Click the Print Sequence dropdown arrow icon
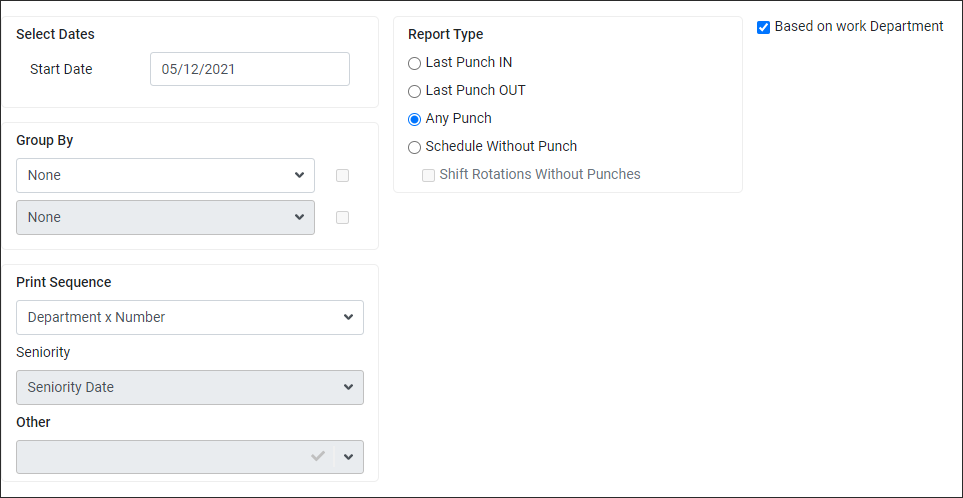Image resolution: width=963 pixels, height=498 pixels. (348, 317)
